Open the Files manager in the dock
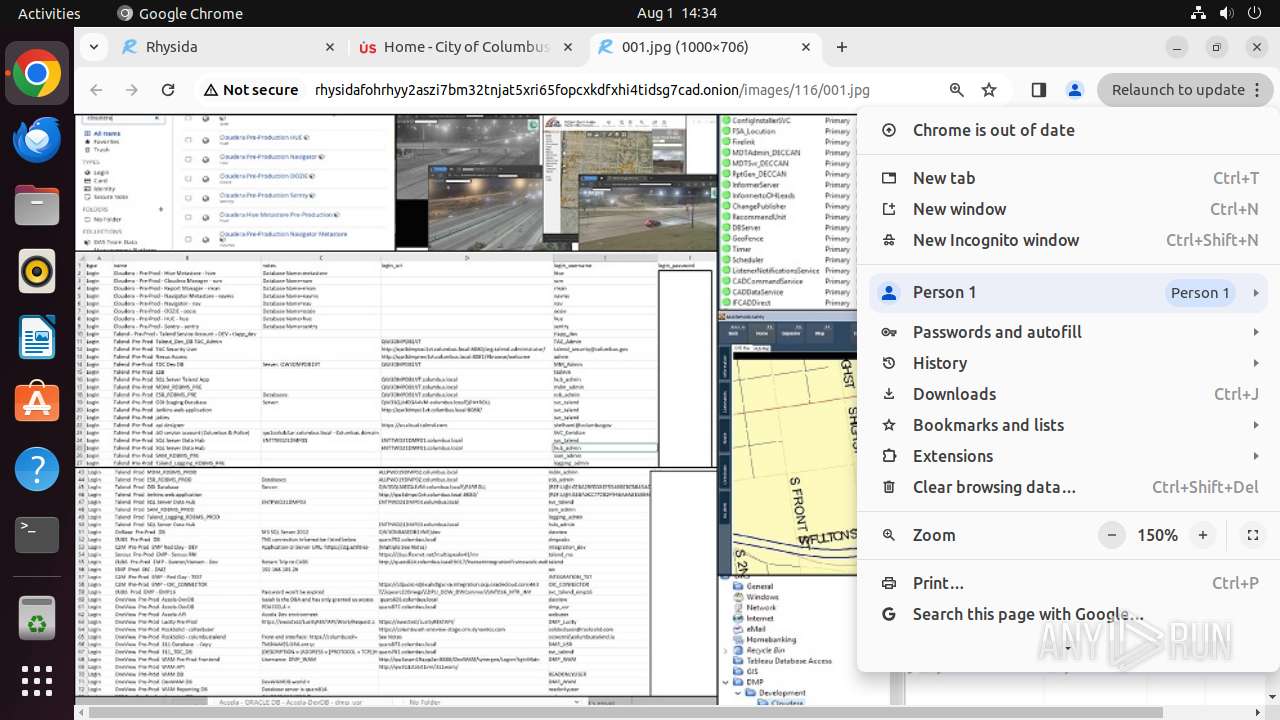Viewport: 1280px width, 720px height. tap(37, 206)
